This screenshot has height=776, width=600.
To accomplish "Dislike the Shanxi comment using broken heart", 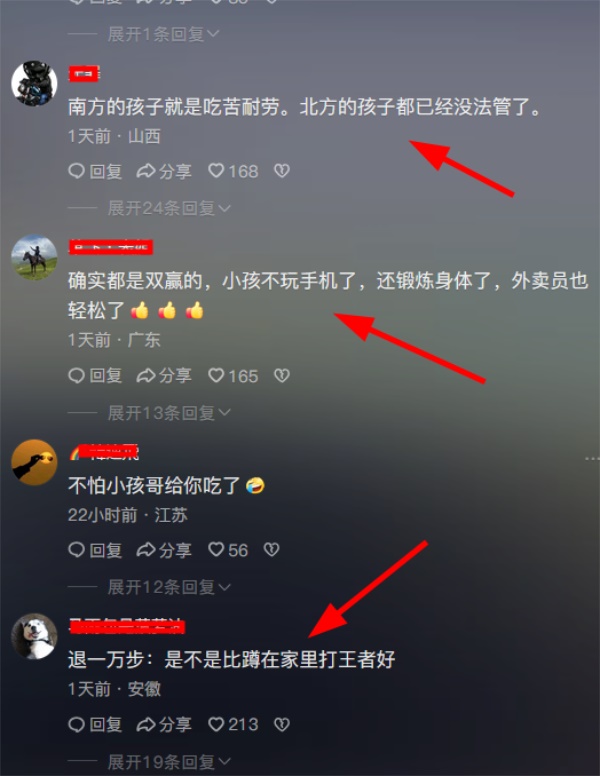I will tap(282, 171).
